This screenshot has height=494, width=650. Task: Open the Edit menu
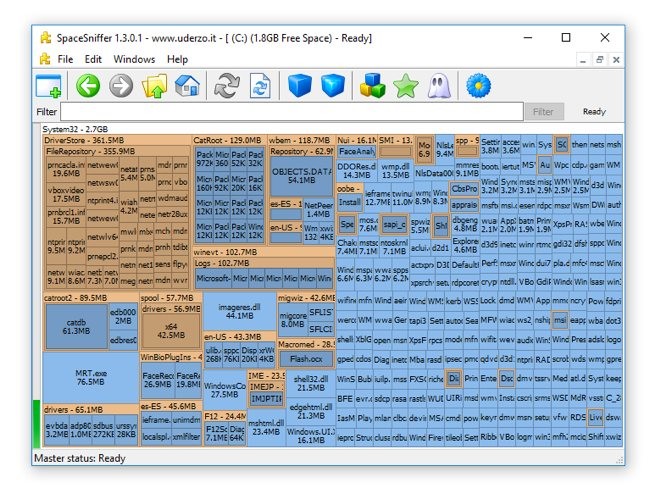[93, 59]
